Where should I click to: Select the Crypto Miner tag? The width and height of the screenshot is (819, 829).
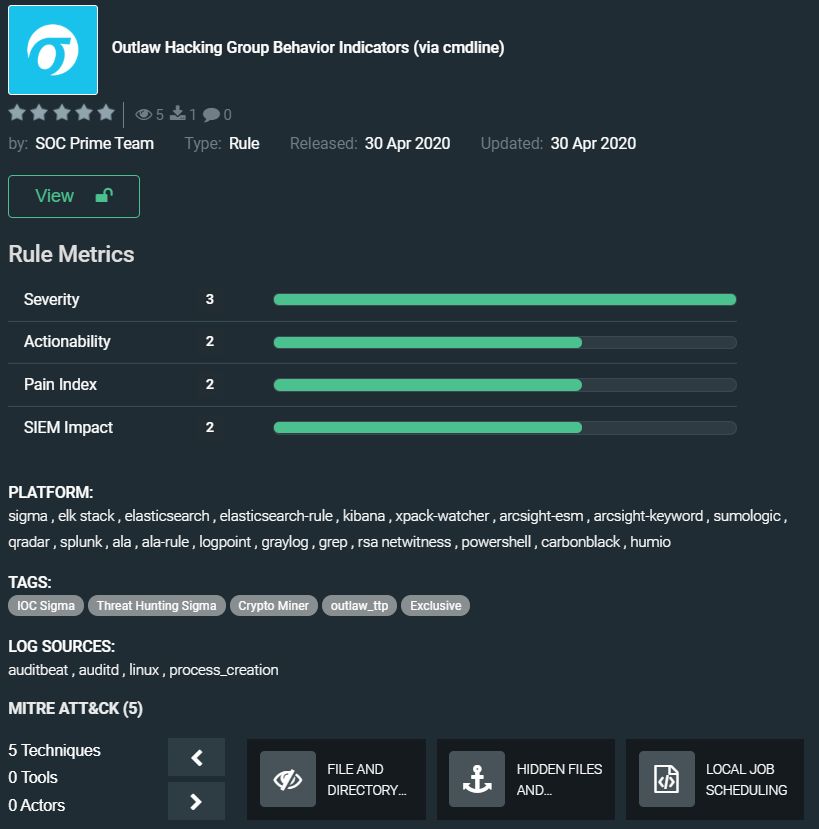pos(273,605)
